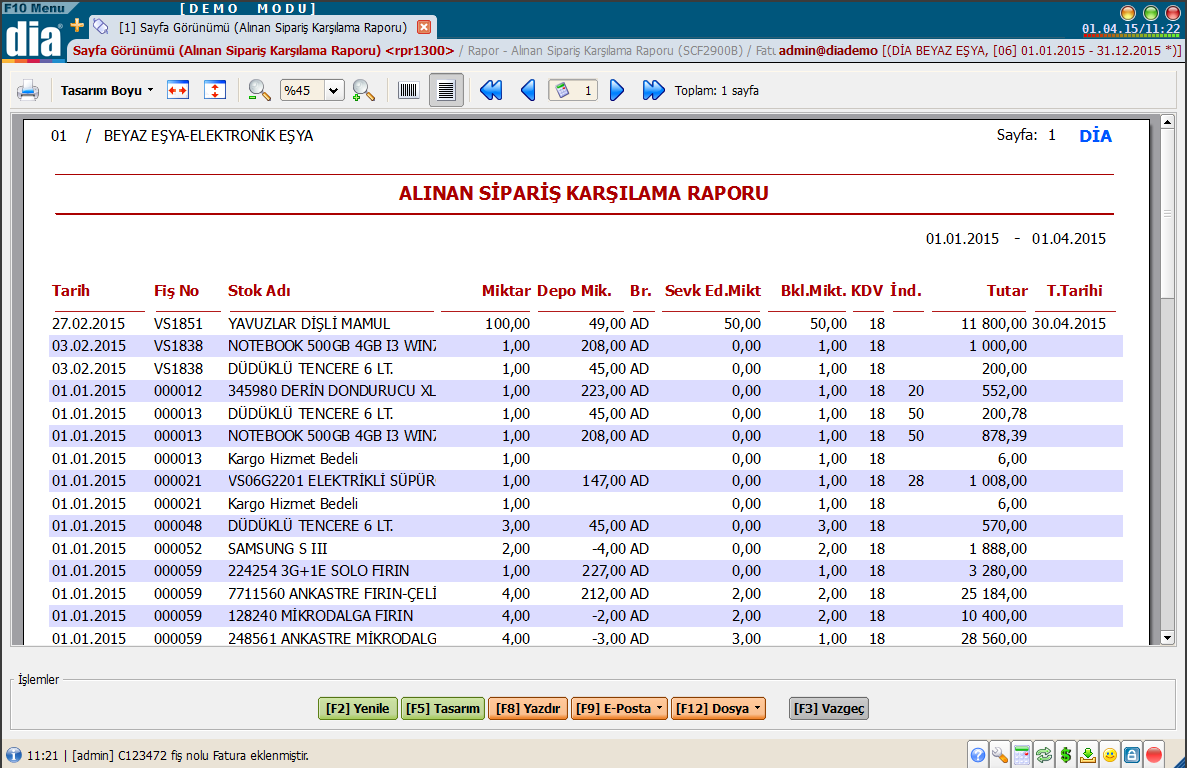The image size is (1187, 768).
Task: Click the report title ALINAN SİPARİŞ KARŞILAMA RAPORU
Action: click(x=584, y=194)
